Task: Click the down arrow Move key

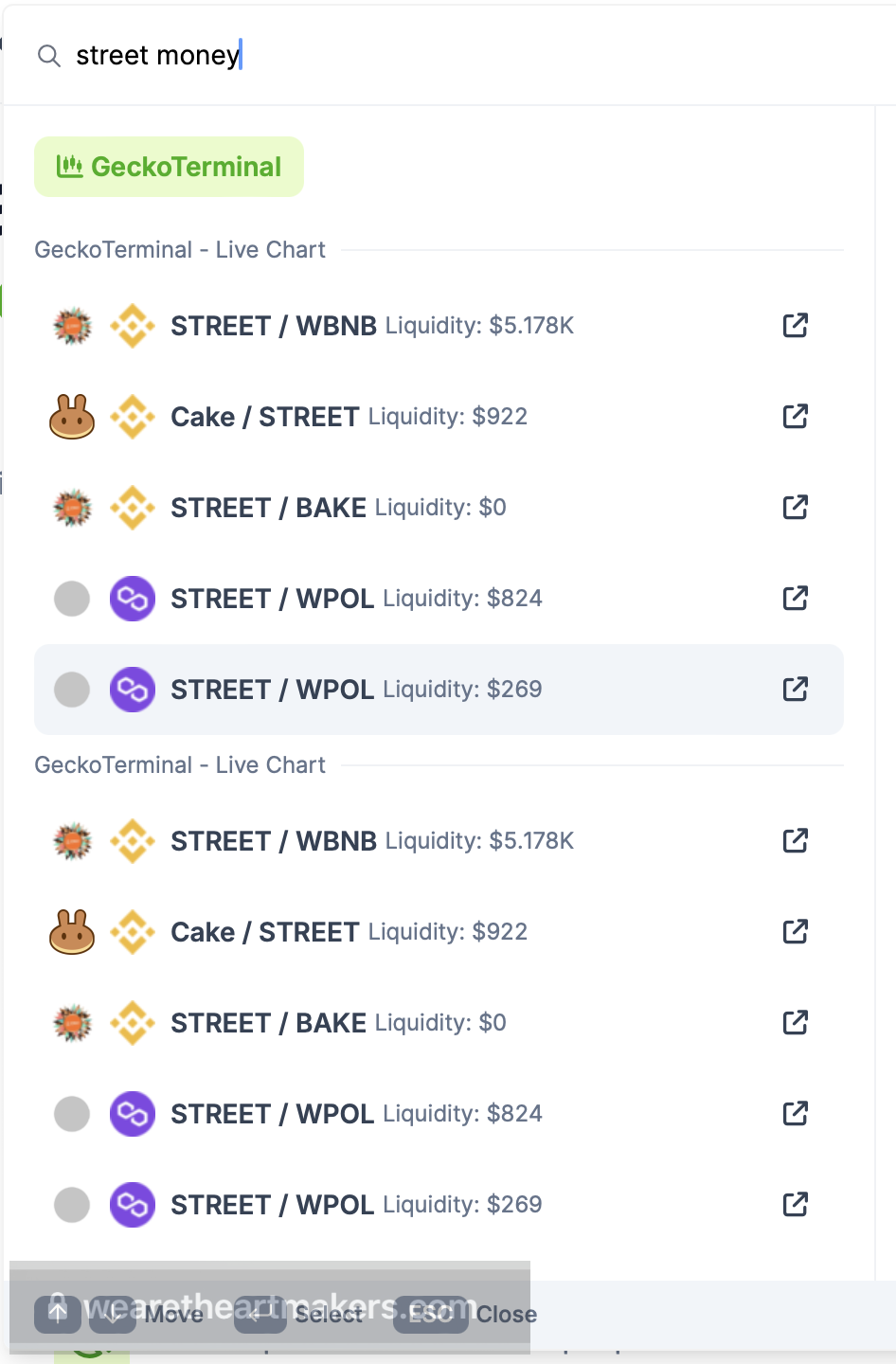Action: point(113,1314)
